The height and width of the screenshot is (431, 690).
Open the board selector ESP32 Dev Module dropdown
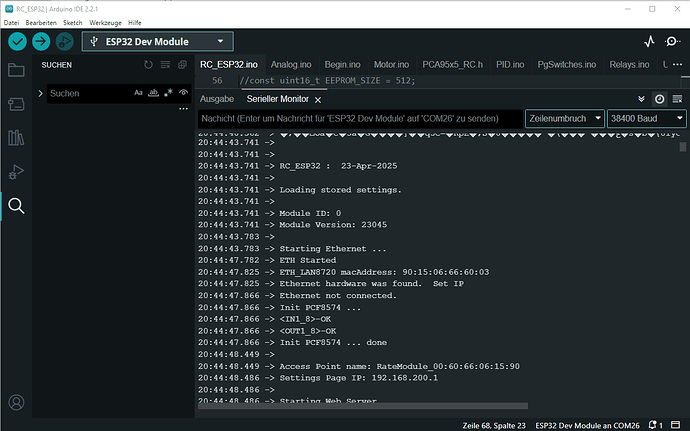158,42
